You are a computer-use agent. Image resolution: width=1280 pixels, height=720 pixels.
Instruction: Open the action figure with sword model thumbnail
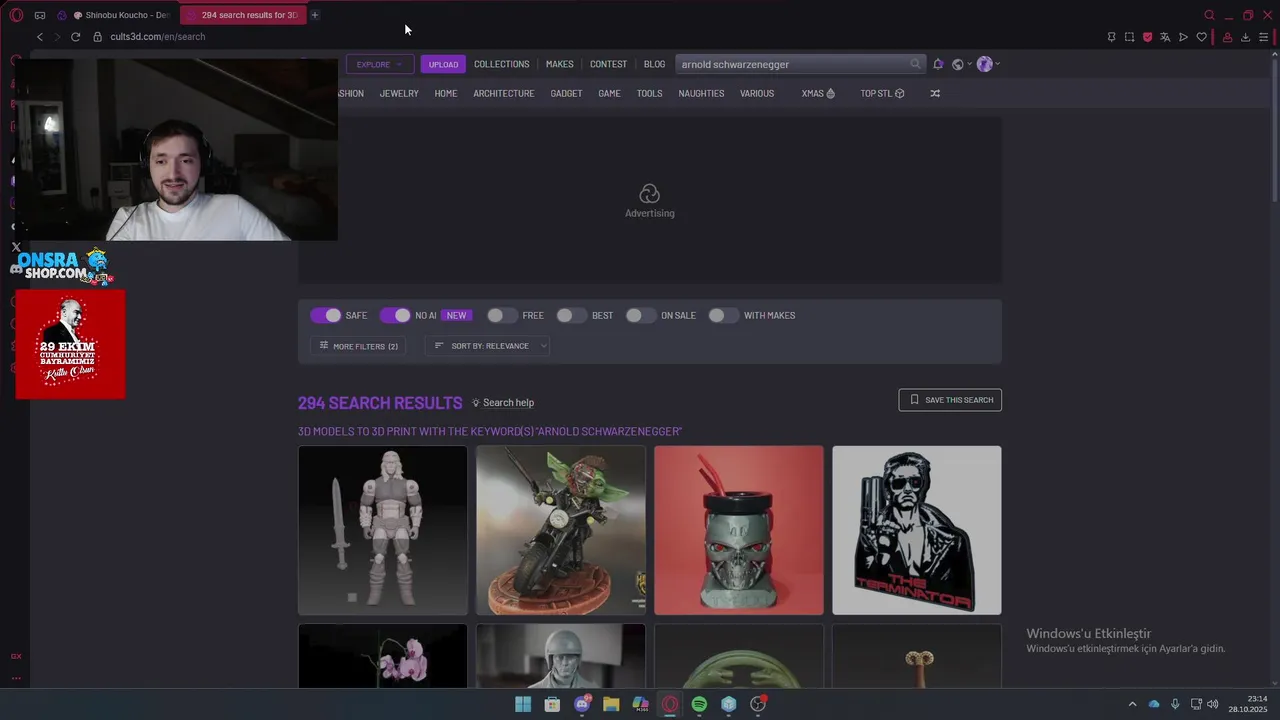[x=383, y=530]
